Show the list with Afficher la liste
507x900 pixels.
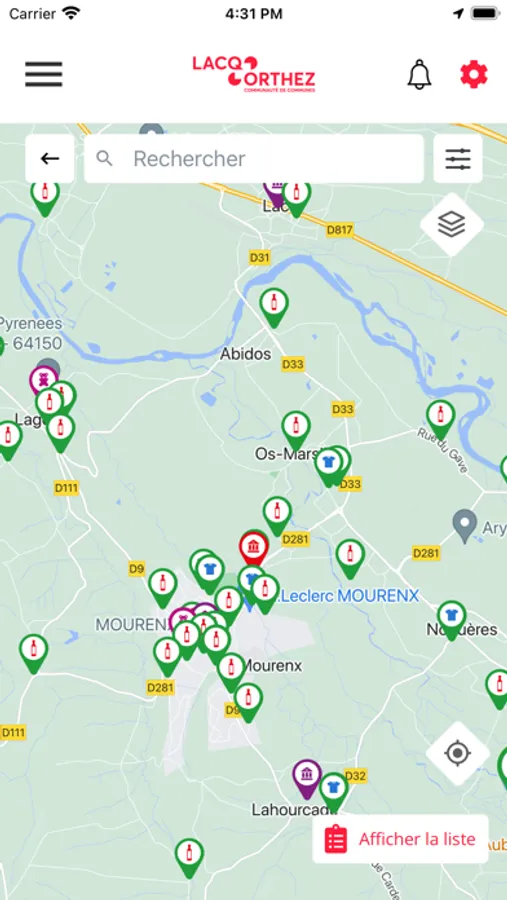(x=400, y=839)
